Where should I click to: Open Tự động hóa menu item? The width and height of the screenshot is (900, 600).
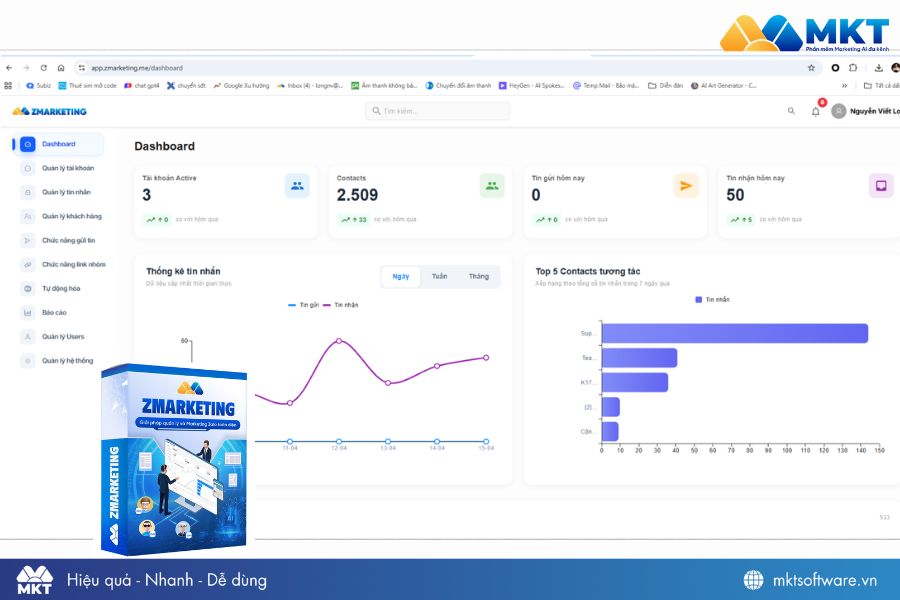61,289
